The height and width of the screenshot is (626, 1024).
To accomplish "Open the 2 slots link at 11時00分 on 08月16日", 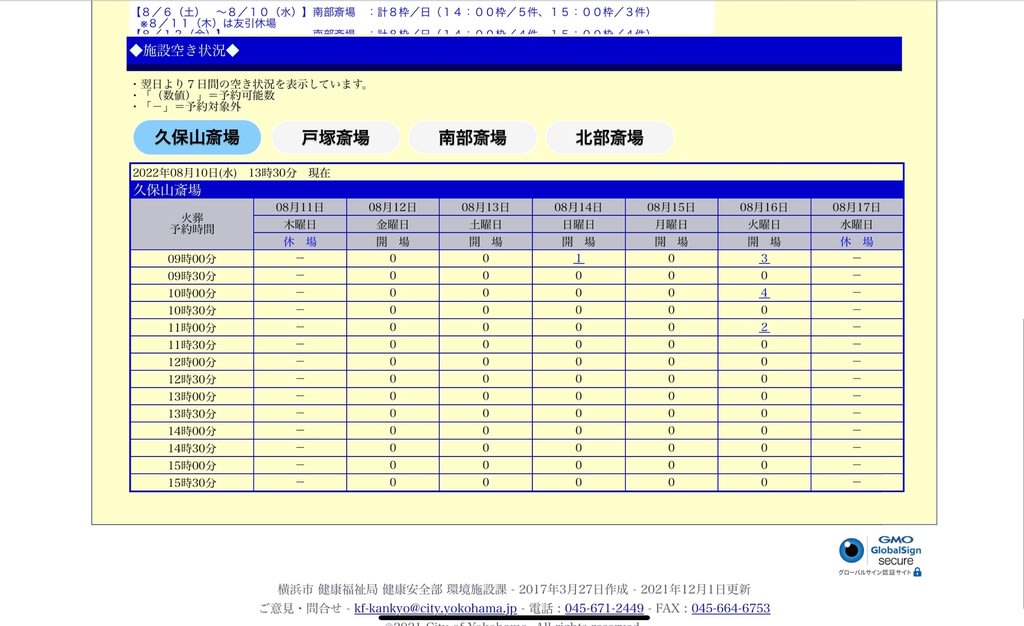I will [x=764, y=327].
